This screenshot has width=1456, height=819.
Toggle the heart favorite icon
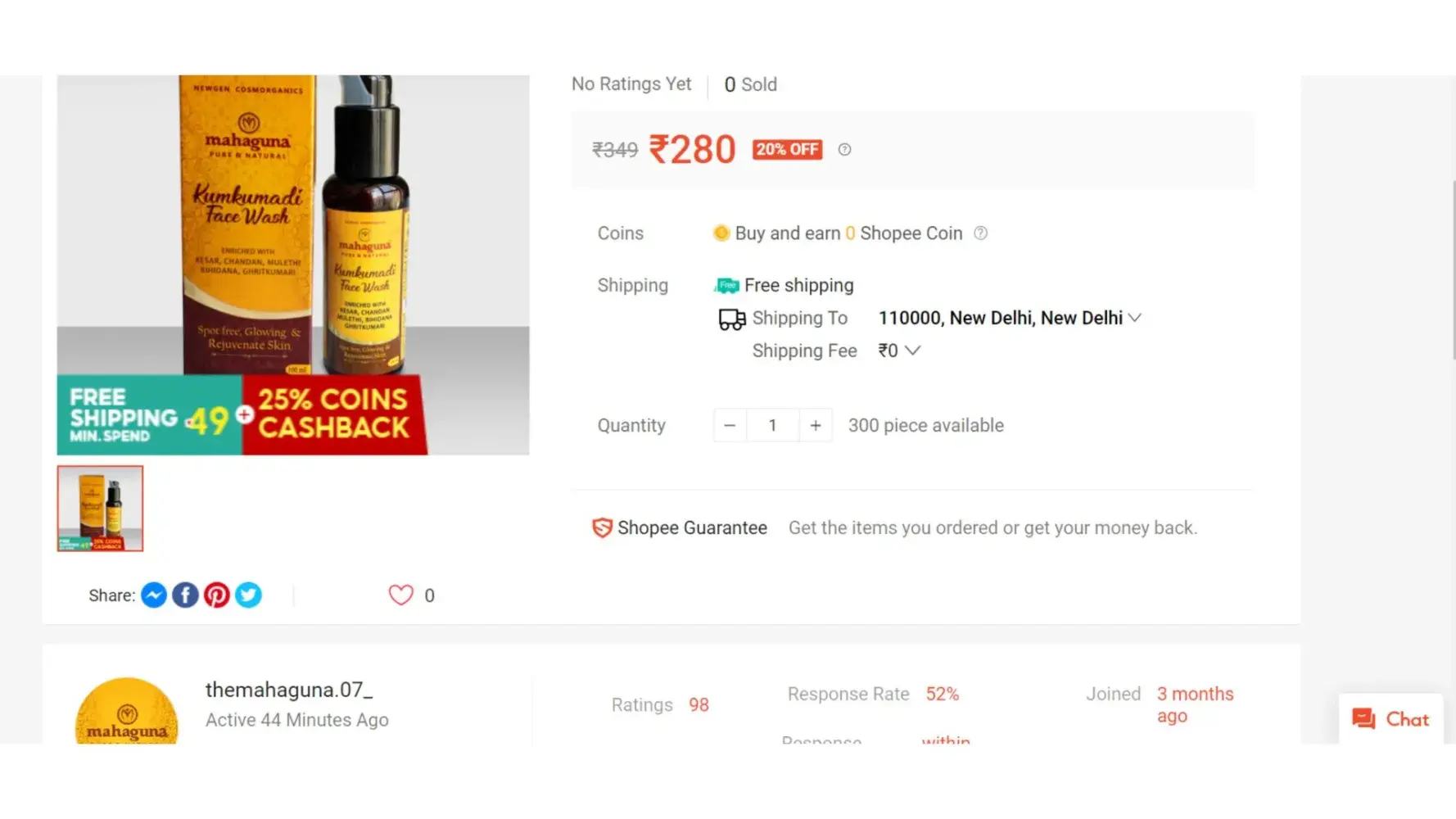[x=400, y=595]
